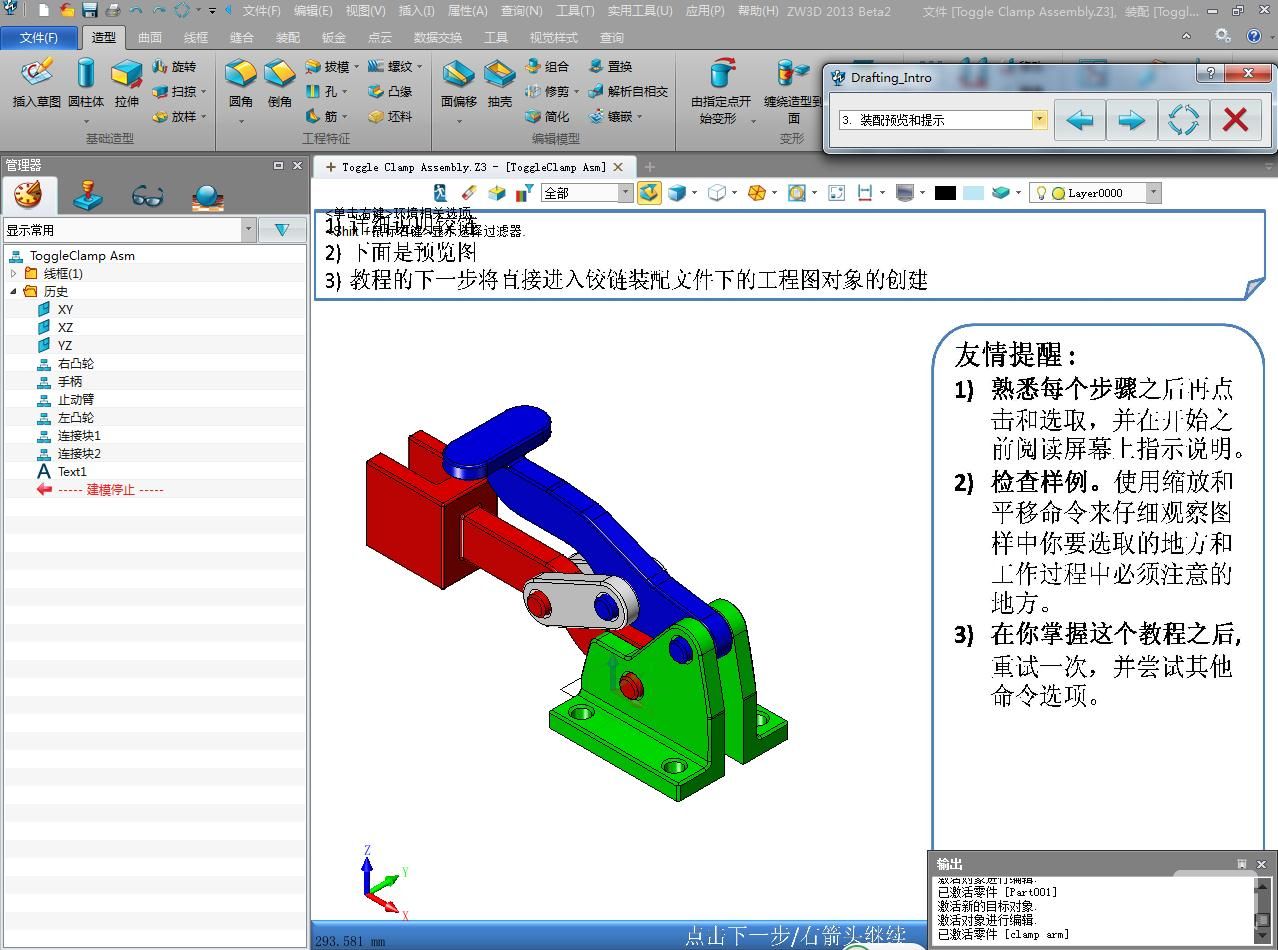The height and width of the screenshot is (950, 1278).
Task: Click the Revolve (旋转) tool
Action: click(175, 67)
